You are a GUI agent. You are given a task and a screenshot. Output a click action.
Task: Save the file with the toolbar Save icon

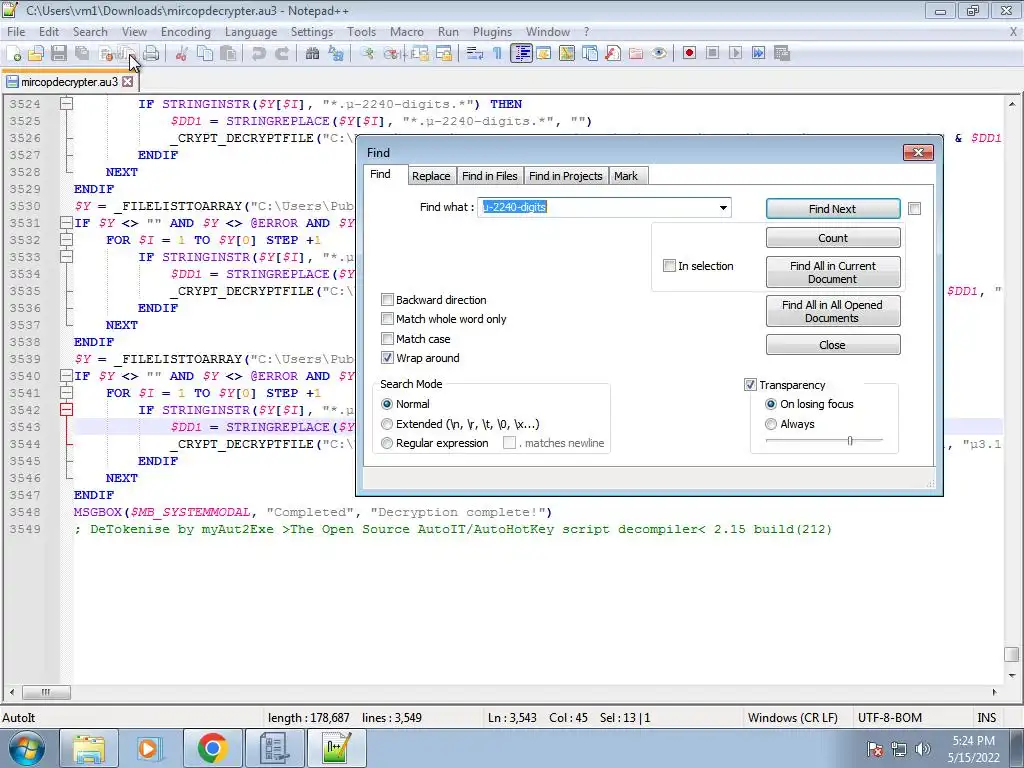59,54
